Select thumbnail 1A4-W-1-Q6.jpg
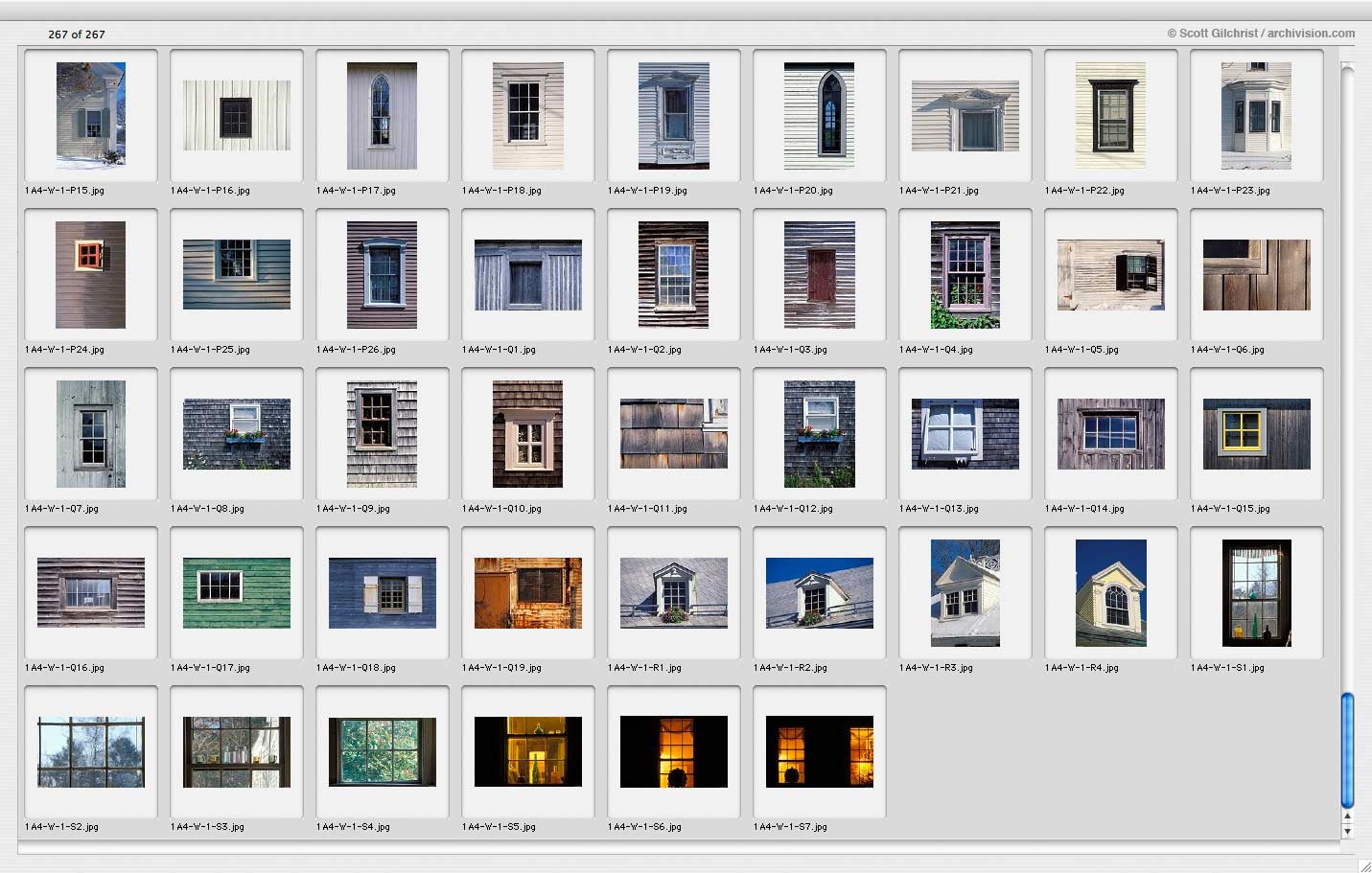This screenshot has height=873, width=1372. (1257, 274)
